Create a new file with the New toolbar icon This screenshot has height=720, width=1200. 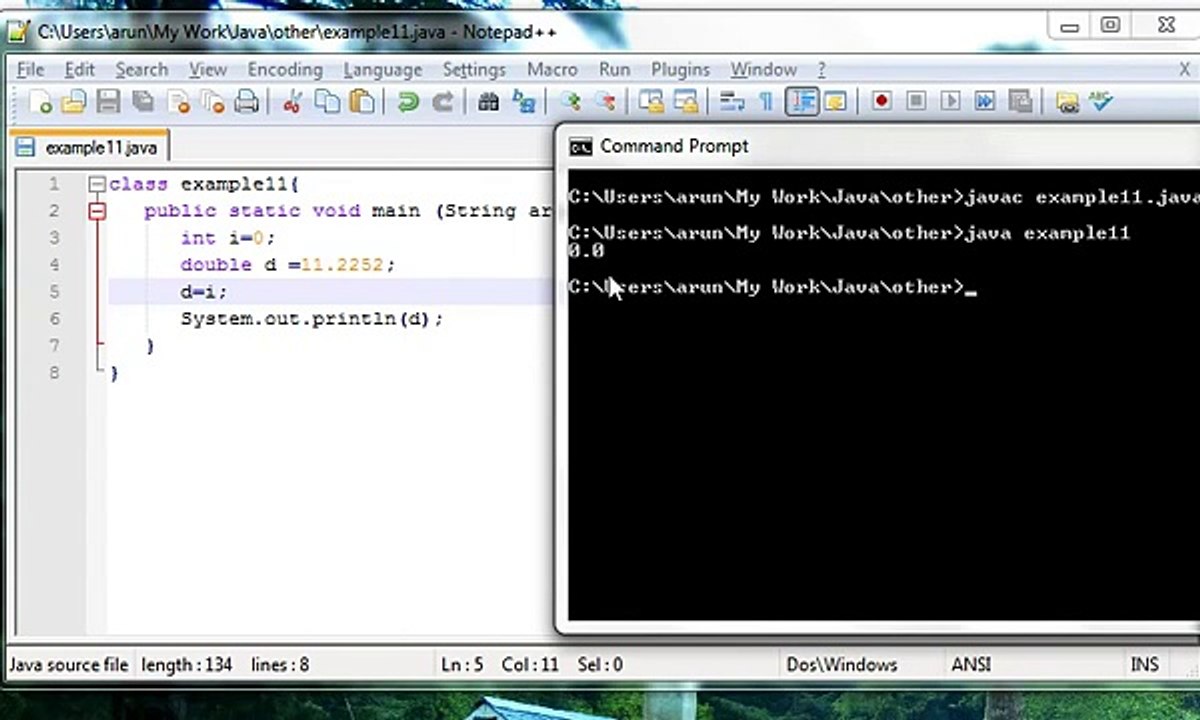coord(39,101)
